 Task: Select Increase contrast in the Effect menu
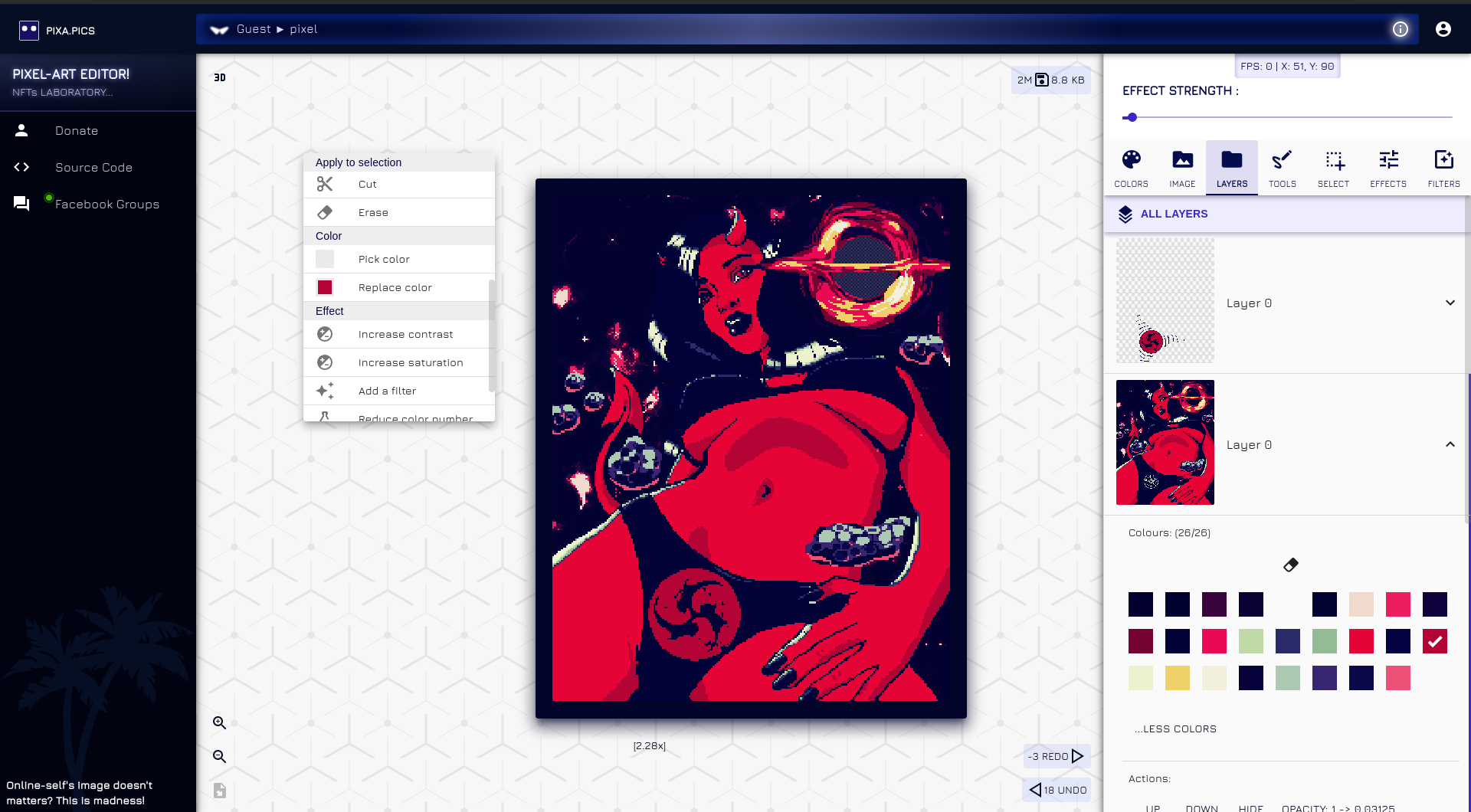point(405,334)
